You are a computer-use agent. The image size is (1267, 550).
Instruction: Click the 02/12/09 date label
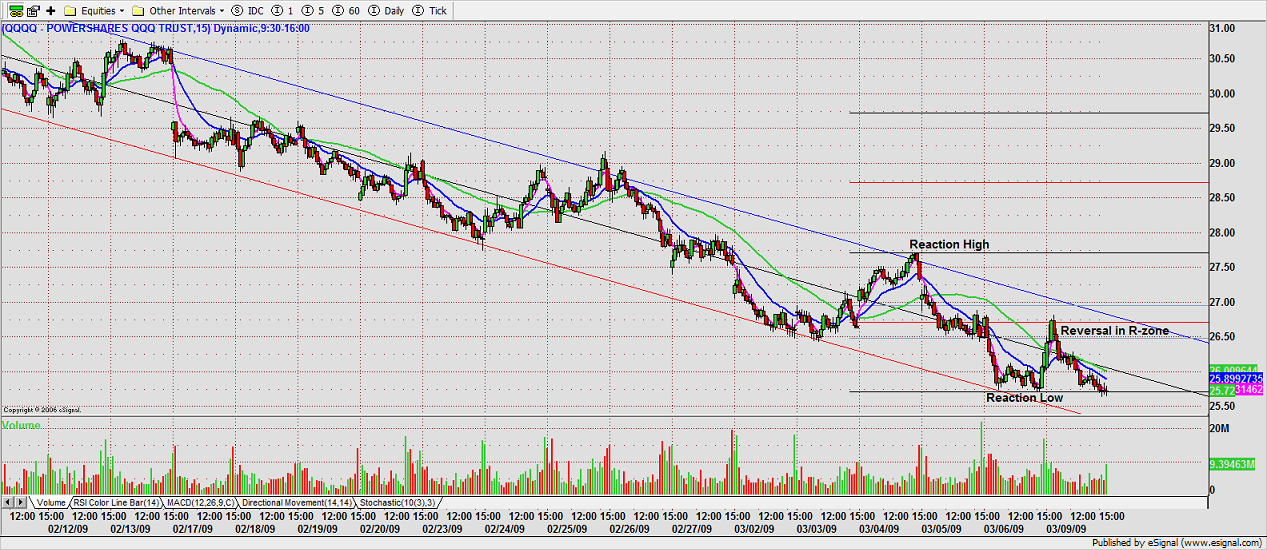click(68, 528)
